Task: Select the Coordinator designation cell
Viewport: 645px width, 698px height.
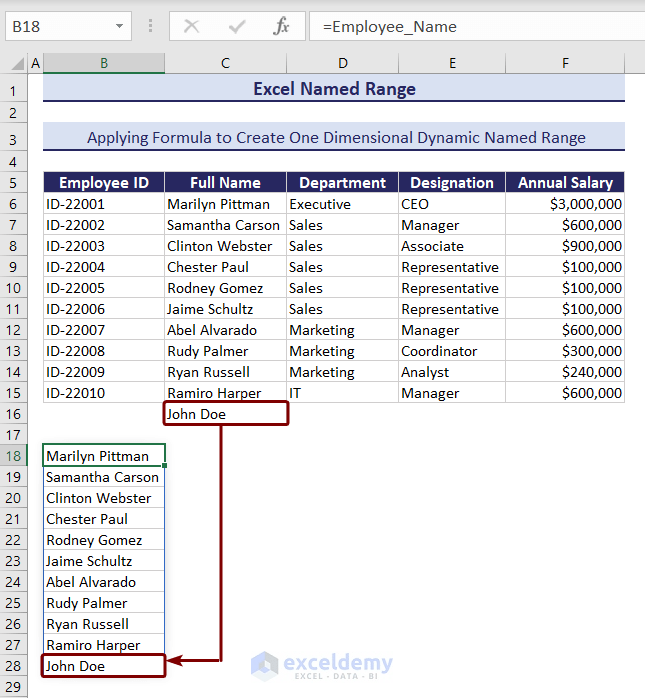Action: (452, 351)
